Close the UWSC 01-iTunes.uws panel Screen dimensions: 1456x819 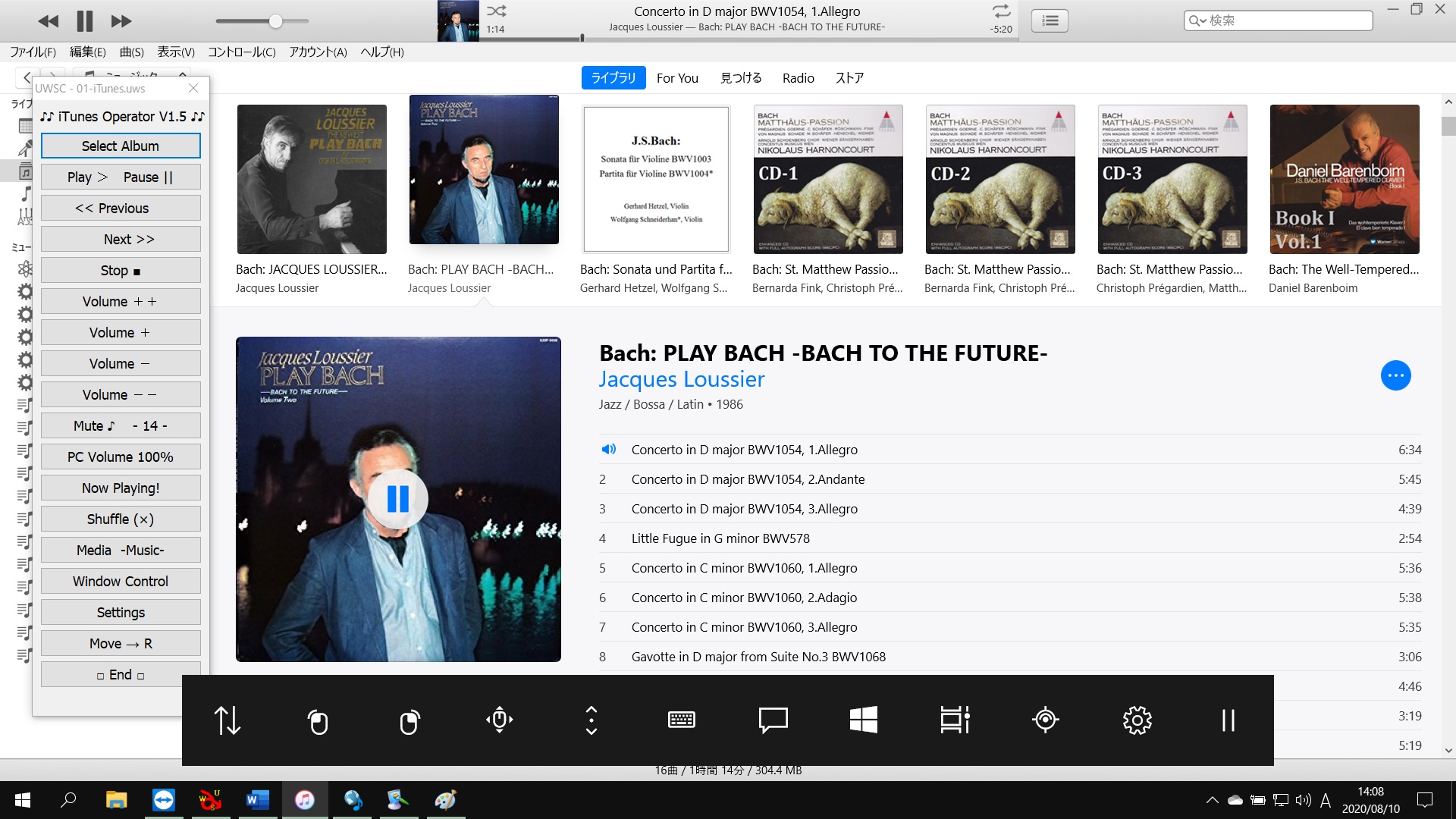[193, 88]
